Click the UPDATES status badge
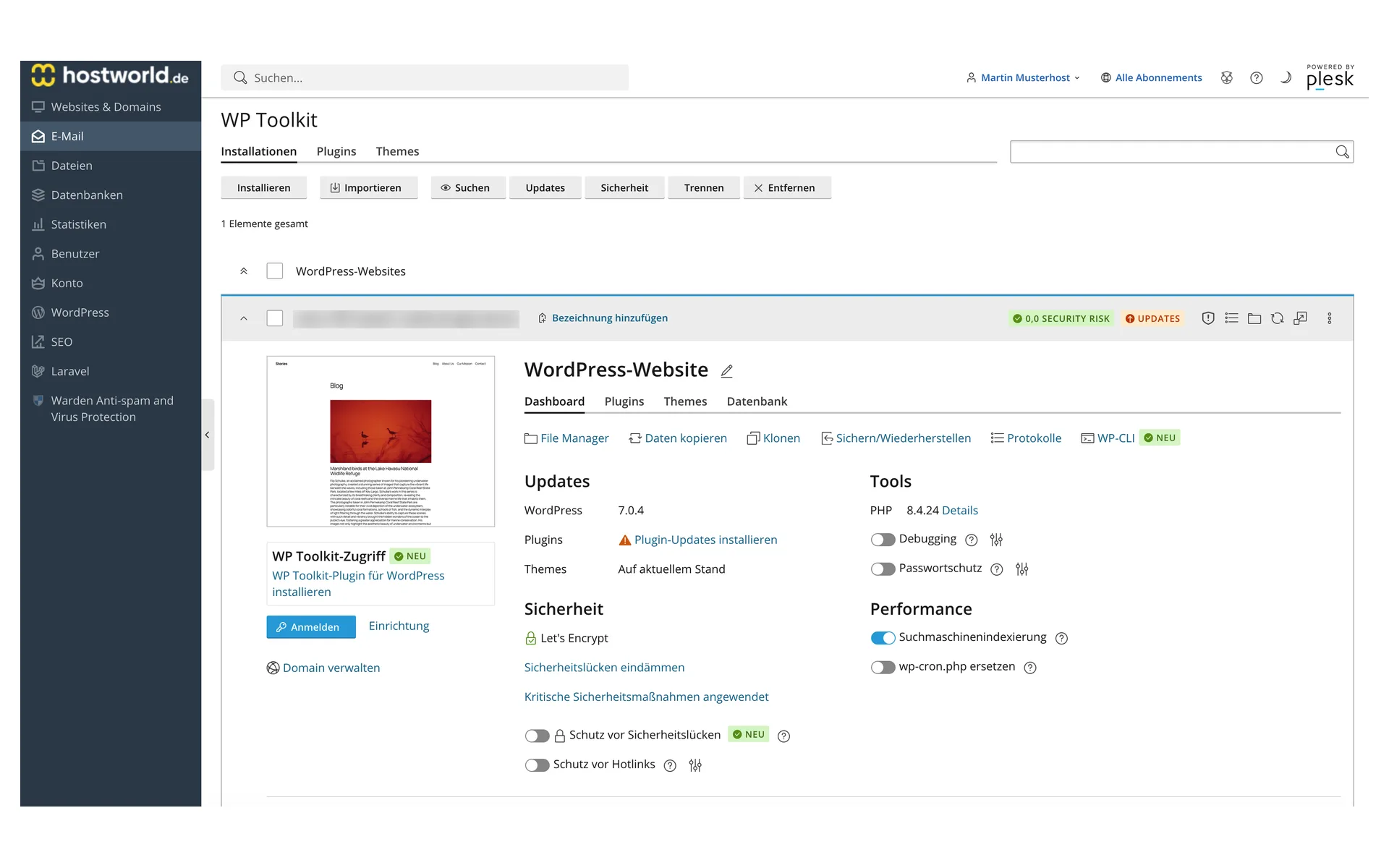This screenshot has width=1389, height=868. click(x=1152, y=318)
